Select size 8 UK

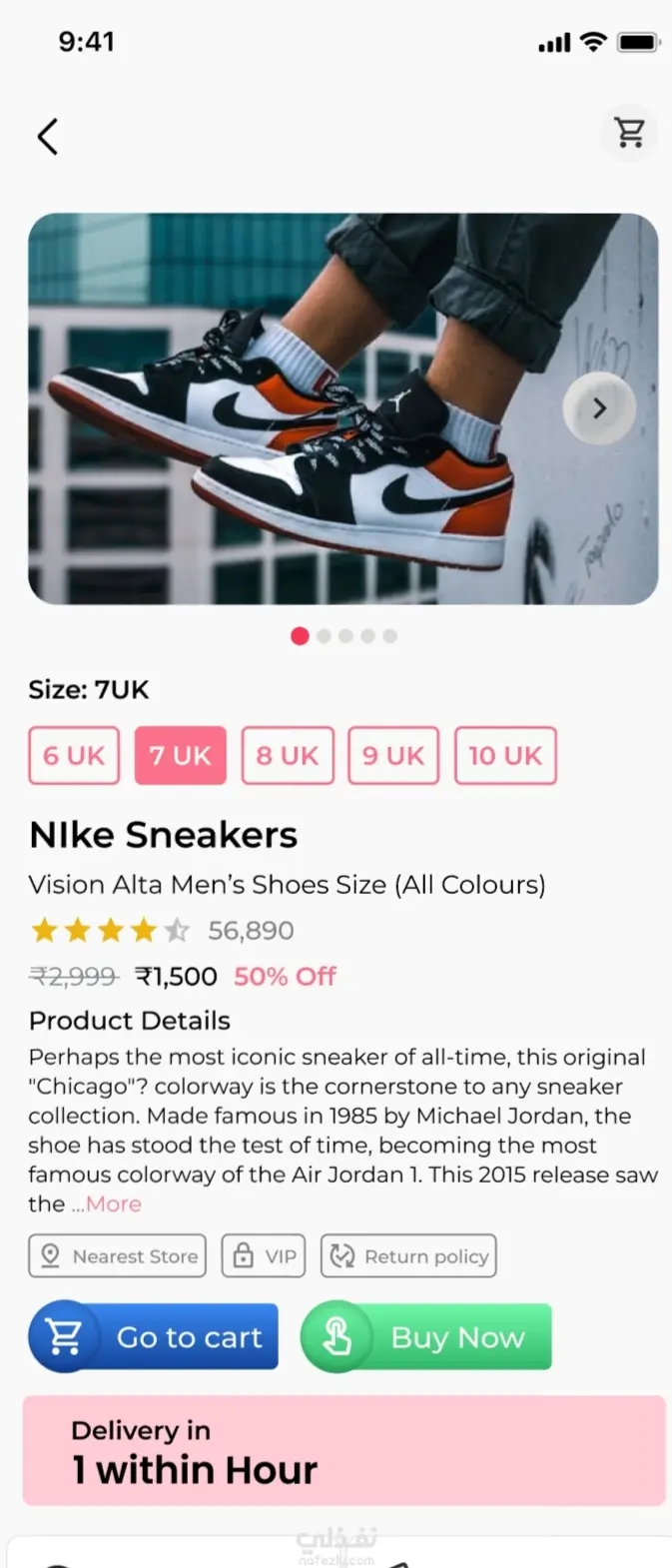[288, 755]
